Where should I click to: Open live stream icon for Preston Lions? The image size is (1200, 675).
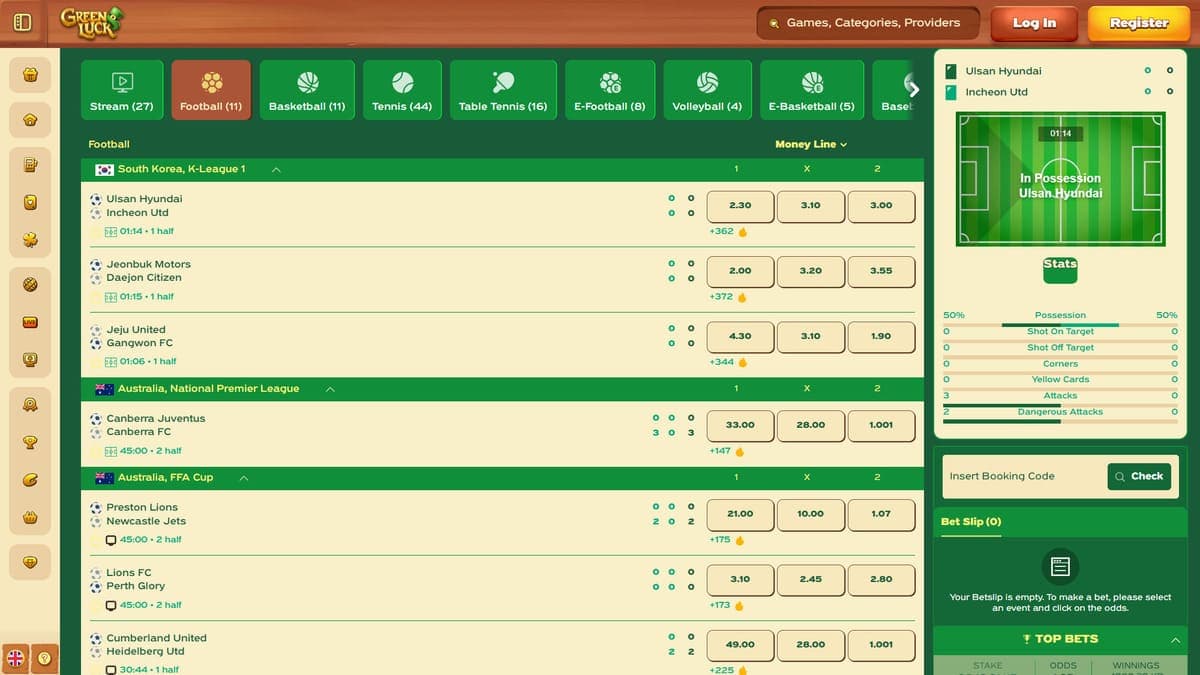click(x=111, y=540)
